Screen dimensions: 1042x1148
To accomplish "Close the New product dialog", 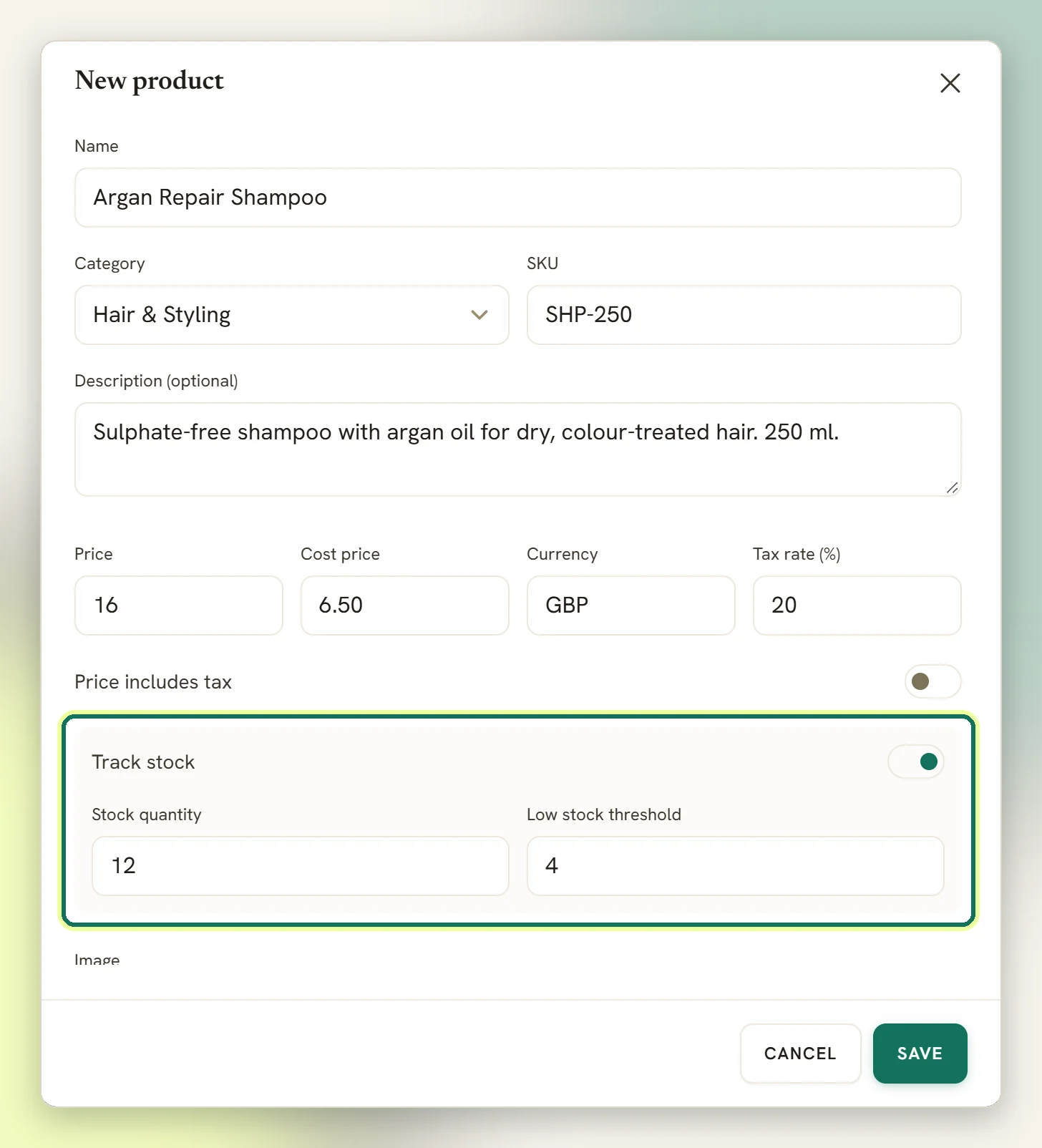I will (x=950, y=83).
